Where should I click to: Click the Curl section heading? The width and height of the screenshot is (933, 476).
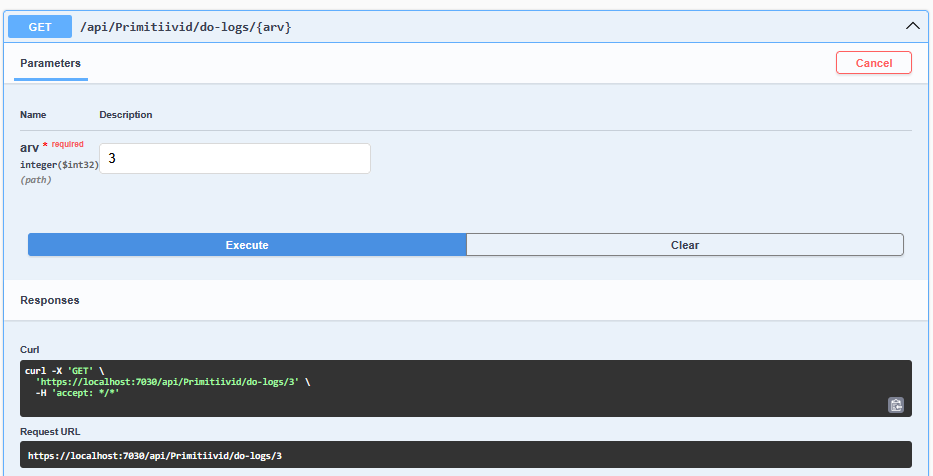pos(30,349)
